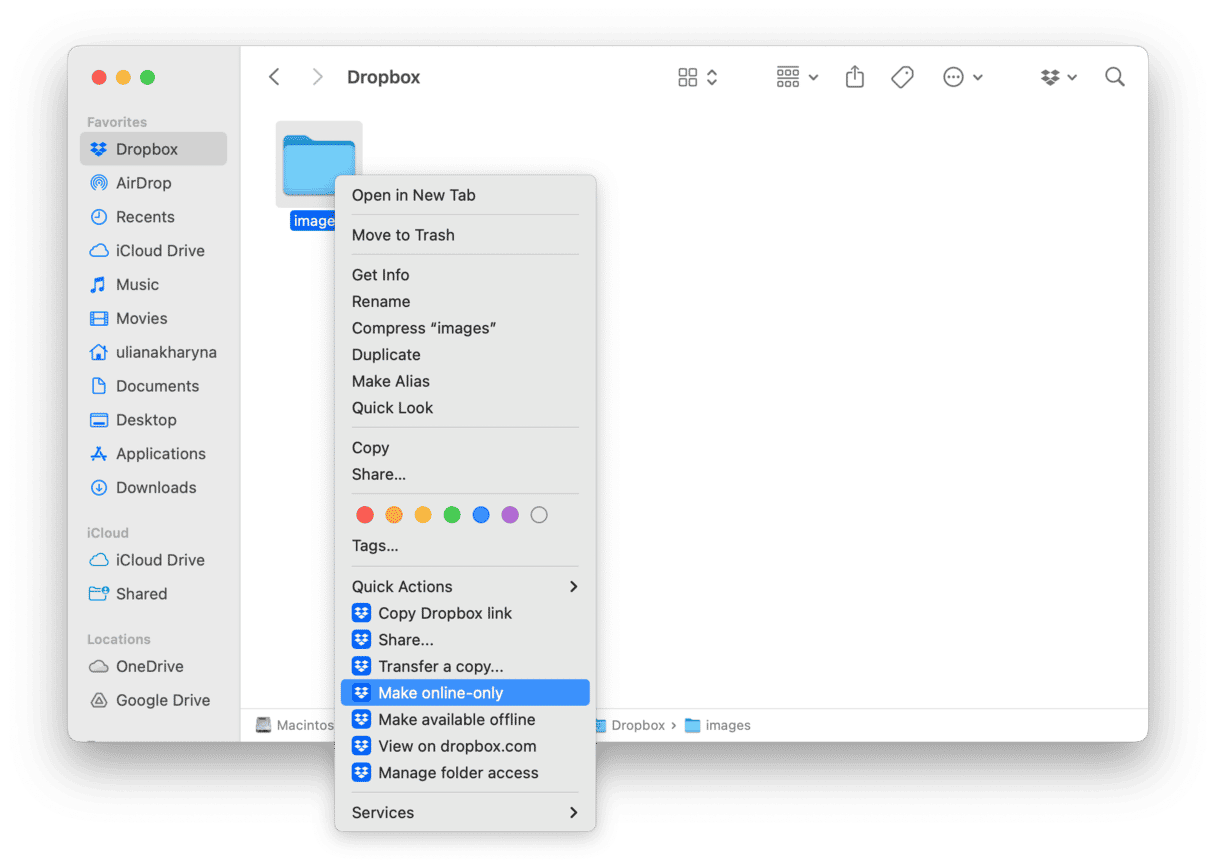
Task: Click images in the path bar
Action: coord(718,725)
